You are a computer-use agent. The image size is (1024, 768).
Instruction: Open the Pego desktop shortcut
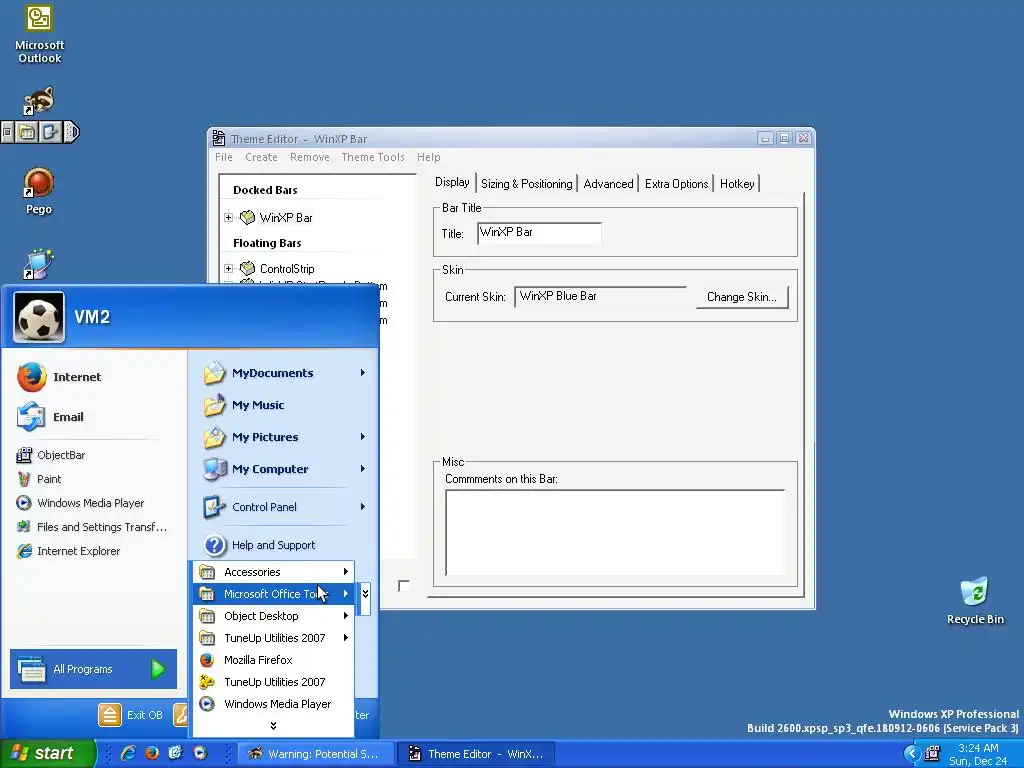click(x=39, y=191)
